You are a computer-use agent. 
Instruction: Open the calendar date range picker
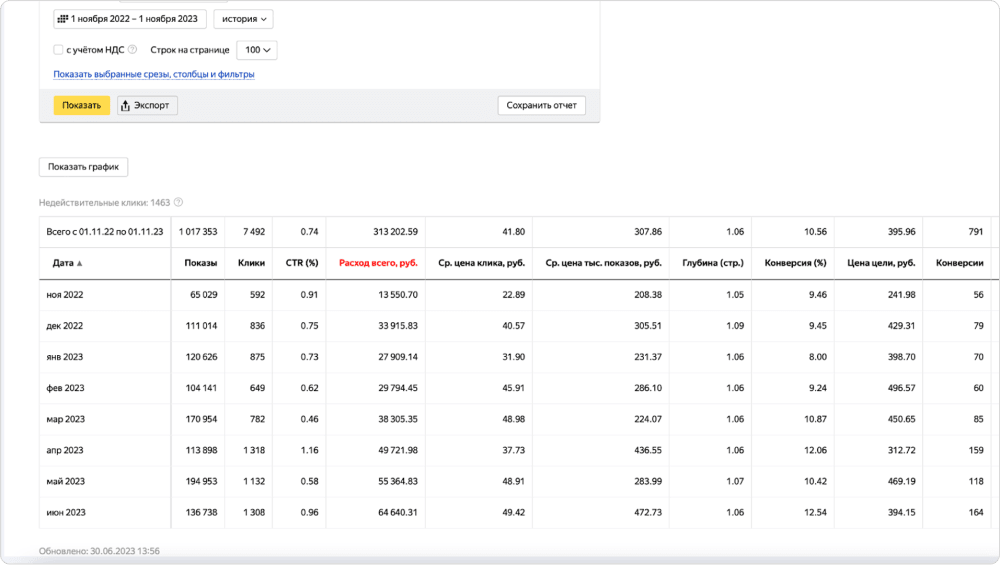pos(128,19)
